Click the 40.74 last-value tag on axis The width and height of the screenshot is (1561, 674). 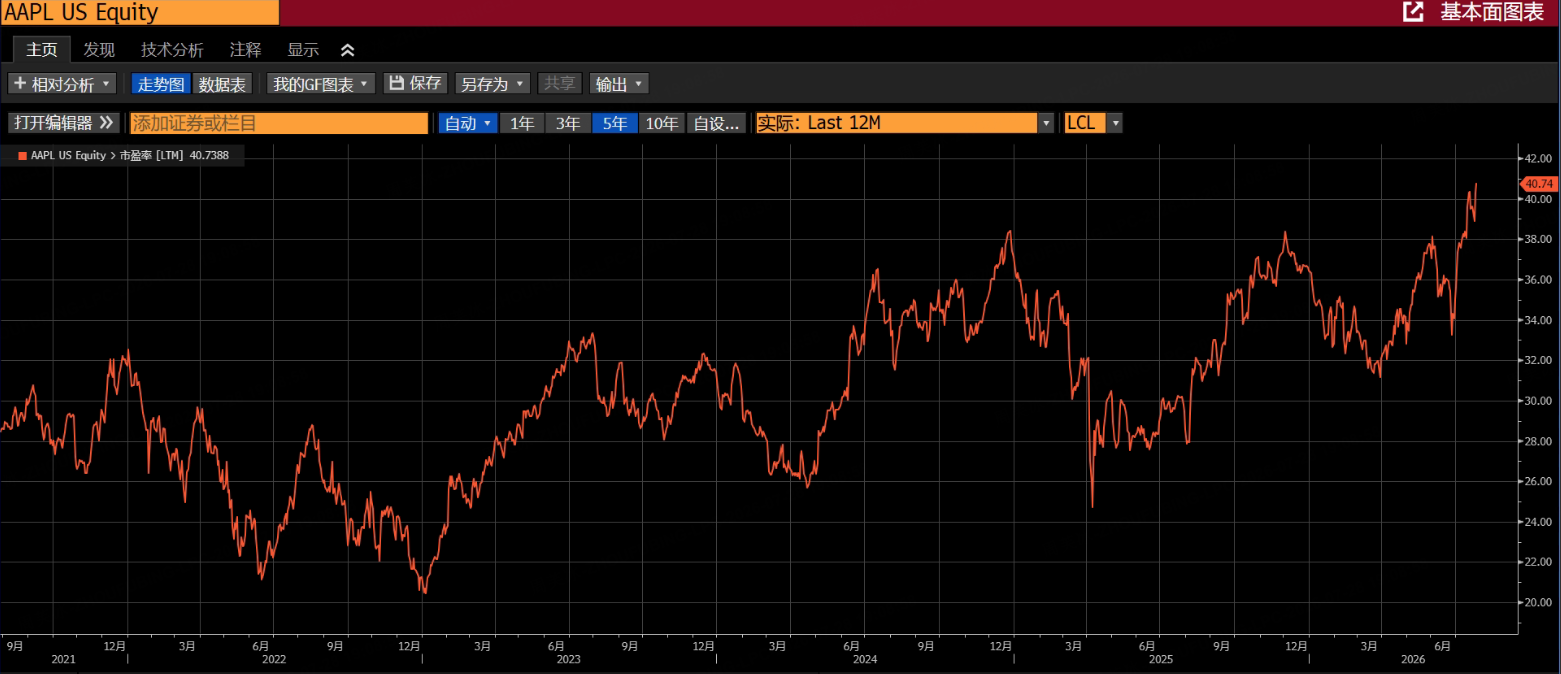(x=1539, y=184)
